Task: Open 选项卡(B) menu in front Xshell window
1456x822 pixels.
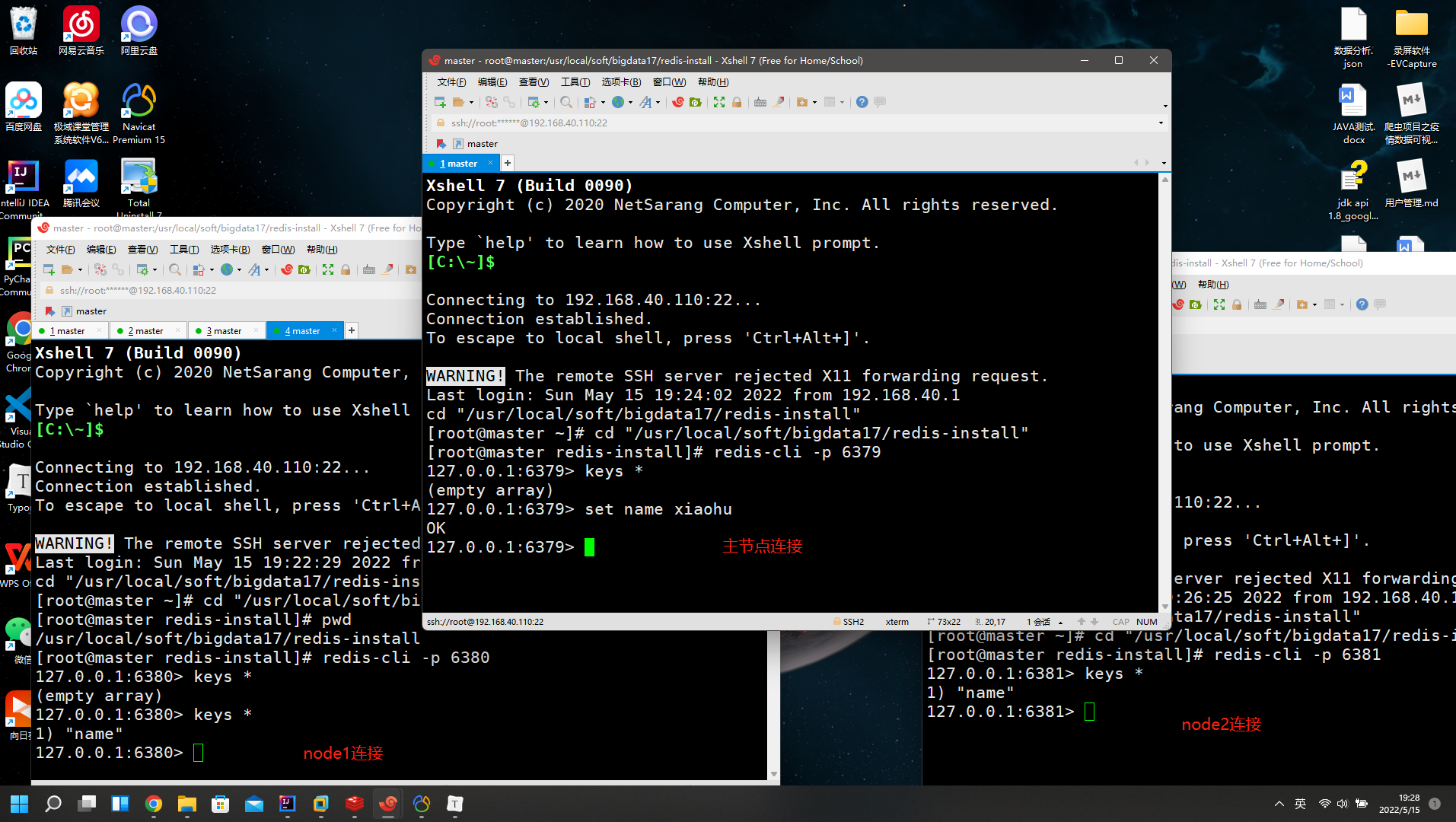Action: click(x=621, y=82)
